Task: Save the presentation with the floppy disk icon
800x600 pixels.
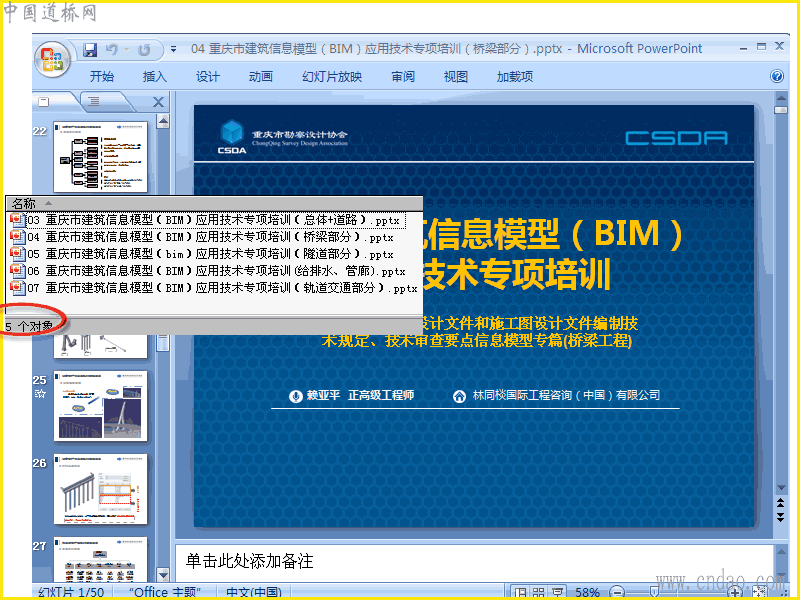Action: tap(90, 50)
